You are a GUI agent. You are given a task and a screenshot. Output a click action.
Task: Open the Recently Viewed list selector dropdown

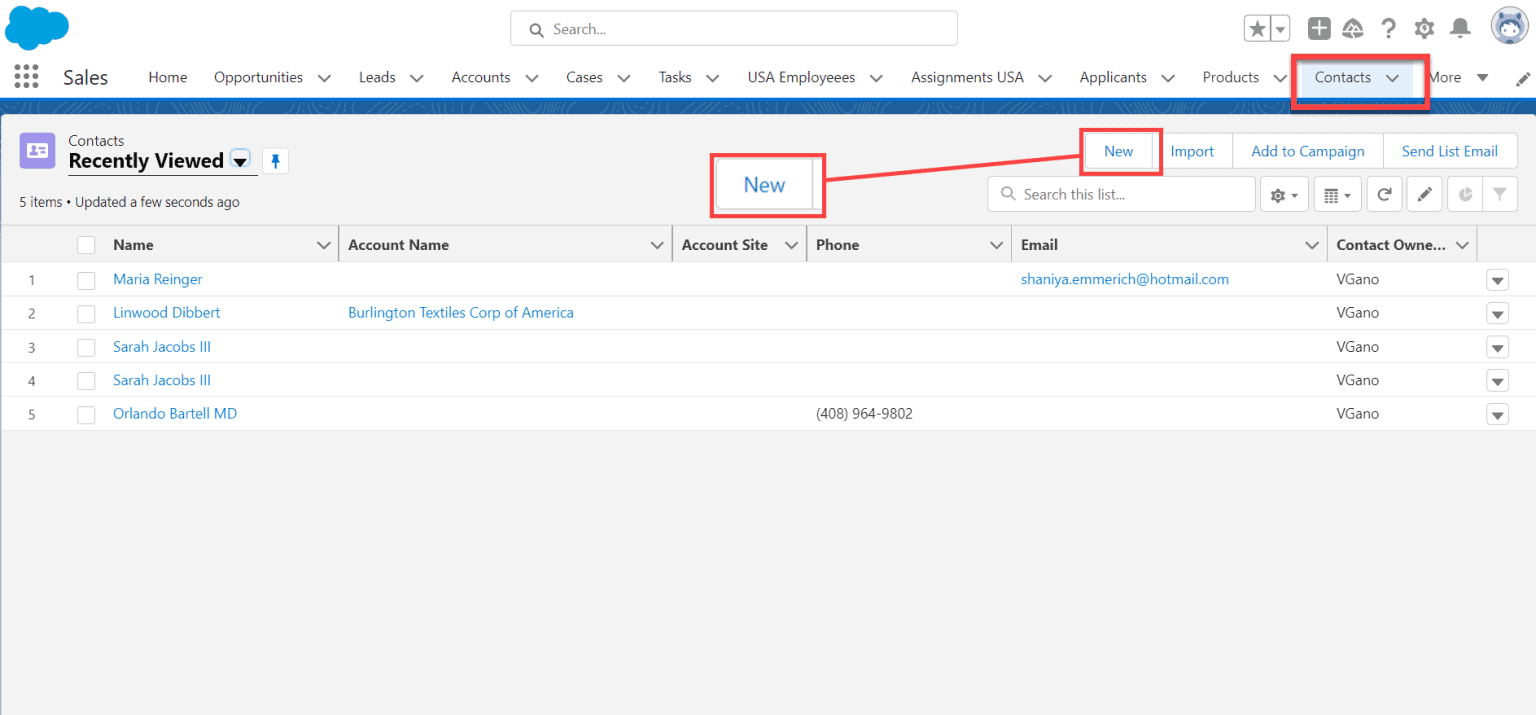coord(239,160)
